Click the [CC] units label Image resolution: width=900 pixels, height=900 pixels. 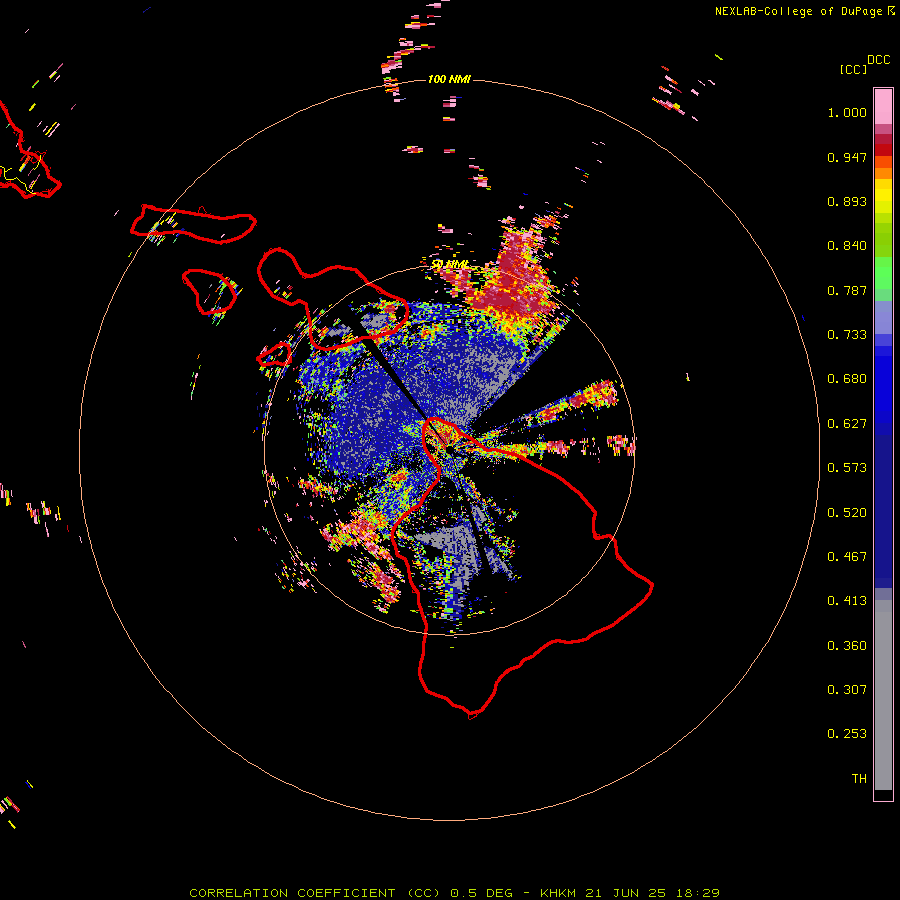[x=853, y=69]
